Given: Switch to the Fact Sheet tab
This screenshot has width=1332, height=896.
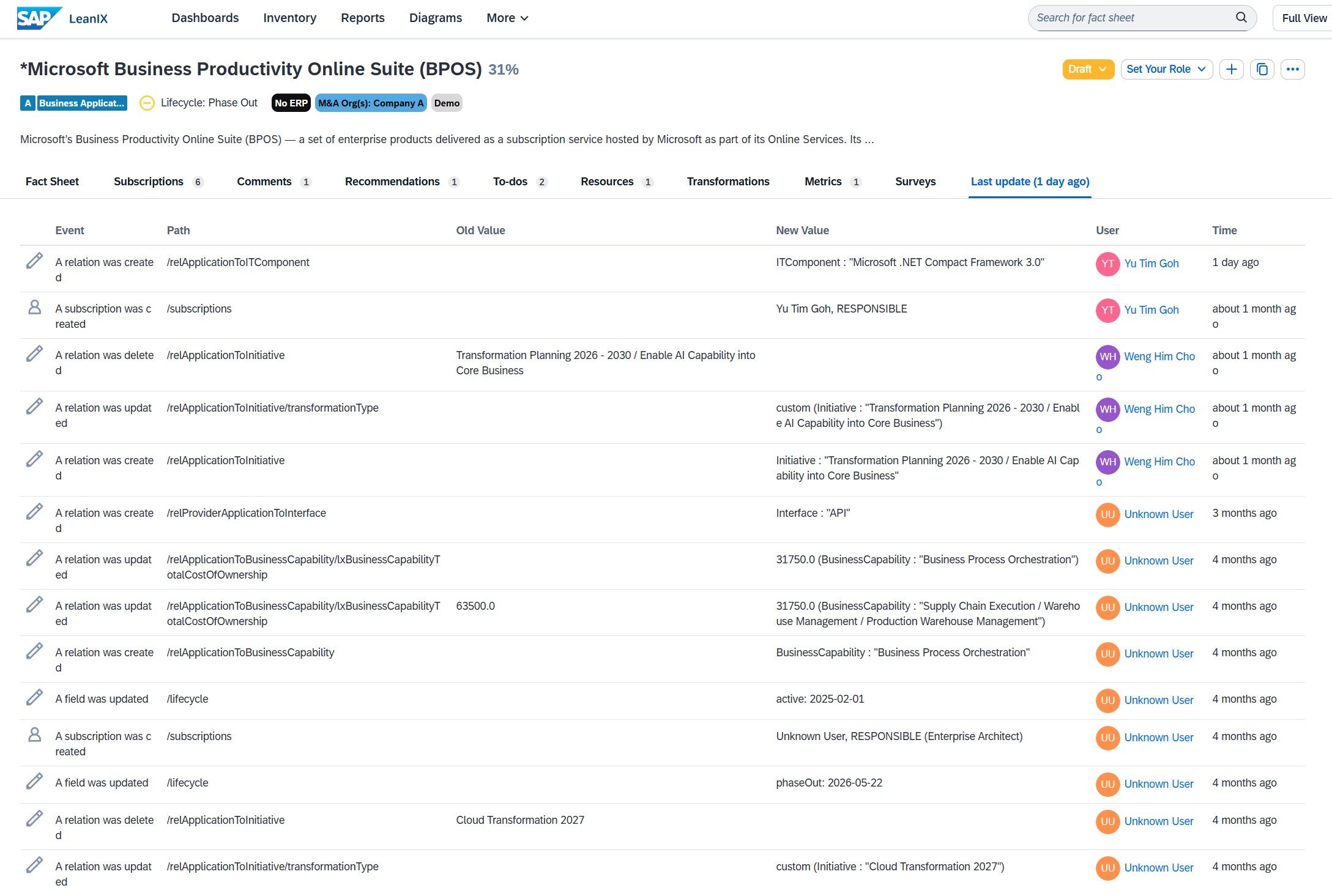Looking at the screenshot, I should click(x=52, y=182).
